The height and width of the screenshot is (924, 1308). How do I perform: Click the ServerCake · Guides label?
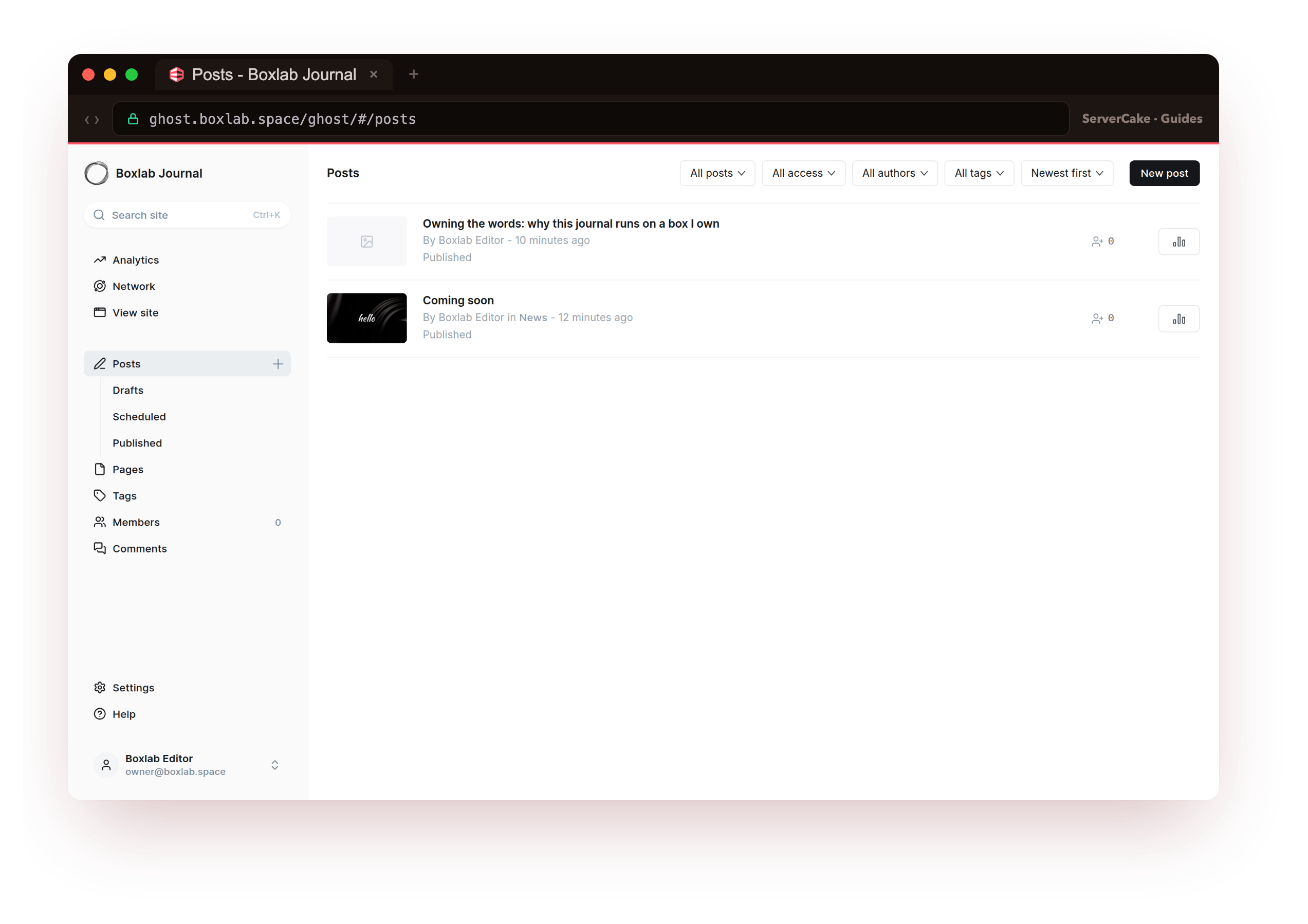point(1141,119)
